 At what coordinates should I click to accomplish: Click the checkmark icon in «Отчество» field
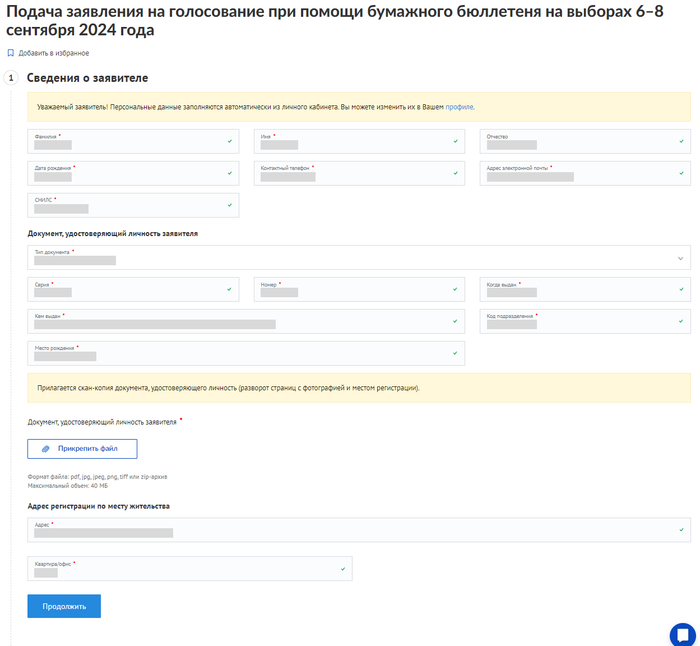pos(680,141)
